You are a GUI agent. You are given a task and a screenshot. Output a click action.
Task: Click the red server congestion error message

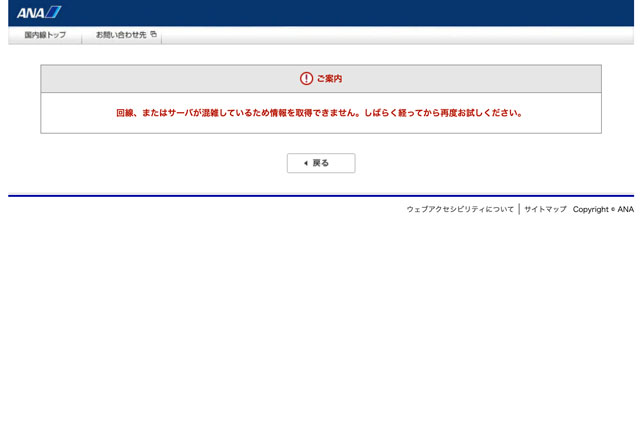pos(320,113)
